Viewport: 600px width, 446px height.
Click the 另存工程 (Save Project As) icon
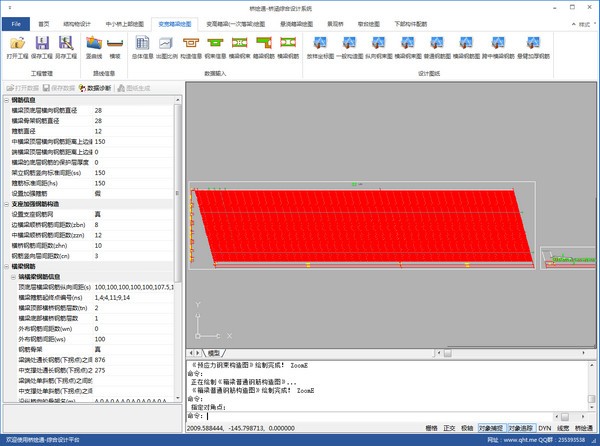pyautogui.click(x=68, y=44)
